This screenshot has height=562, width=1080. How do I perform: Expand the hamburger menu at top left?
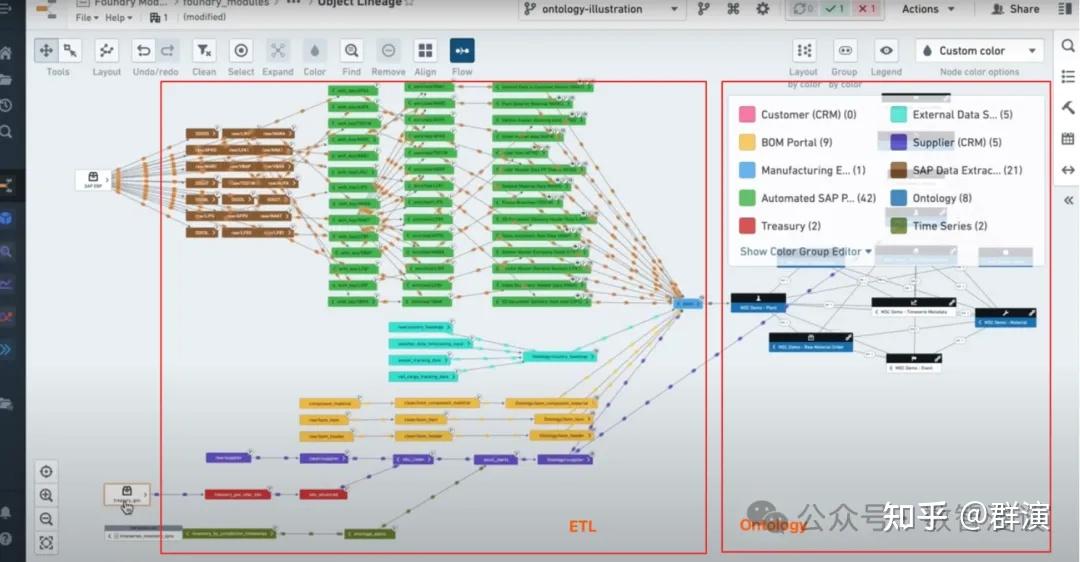6,9
